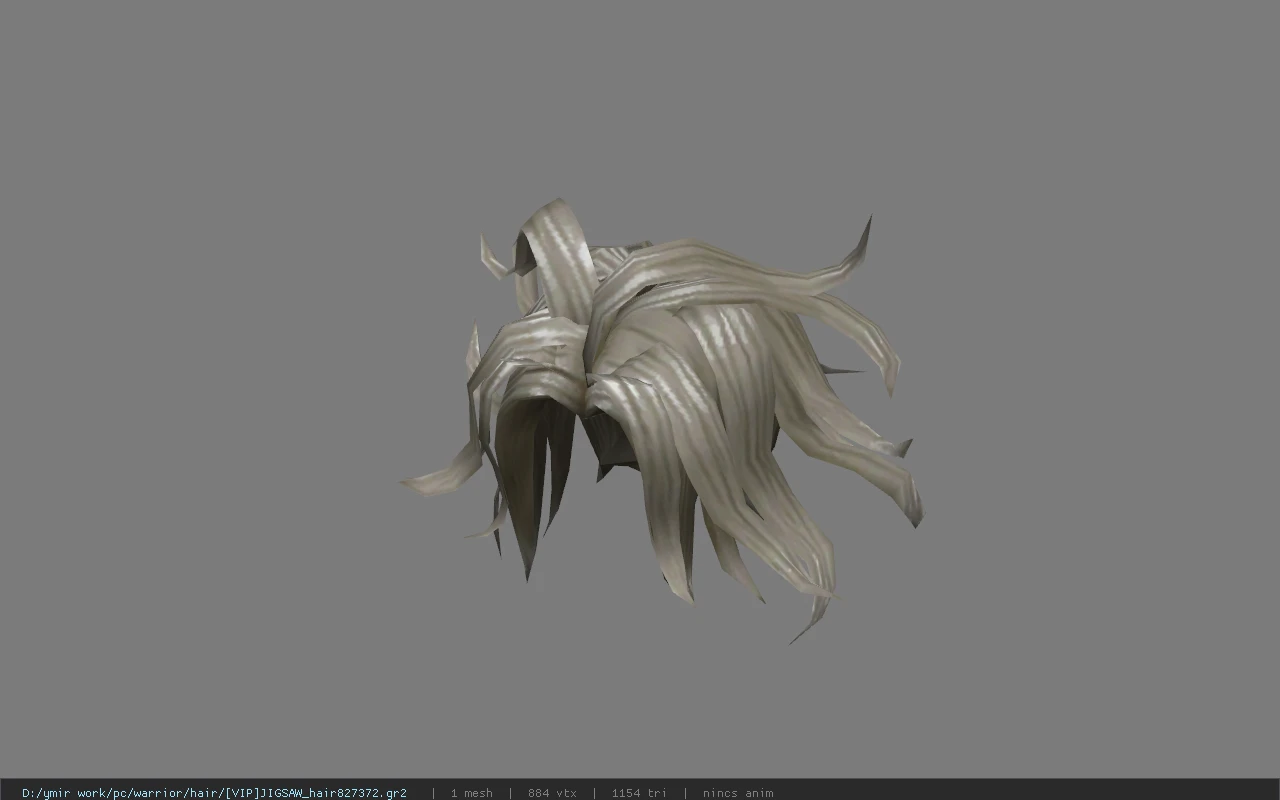
Task: Click the "1154 tri" triangle count
Action: coord(639,793)
